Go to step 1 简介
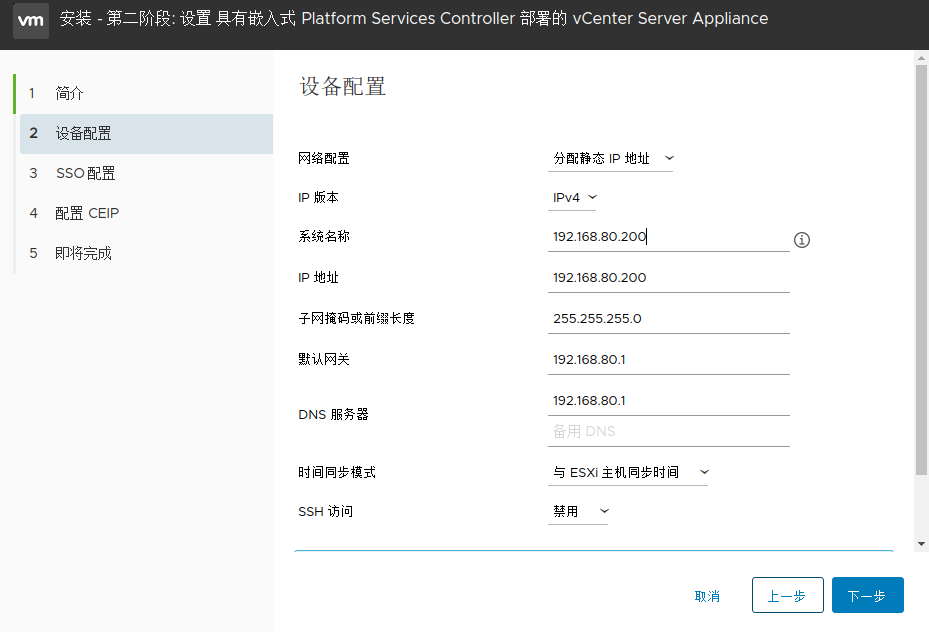 point(146,94)
